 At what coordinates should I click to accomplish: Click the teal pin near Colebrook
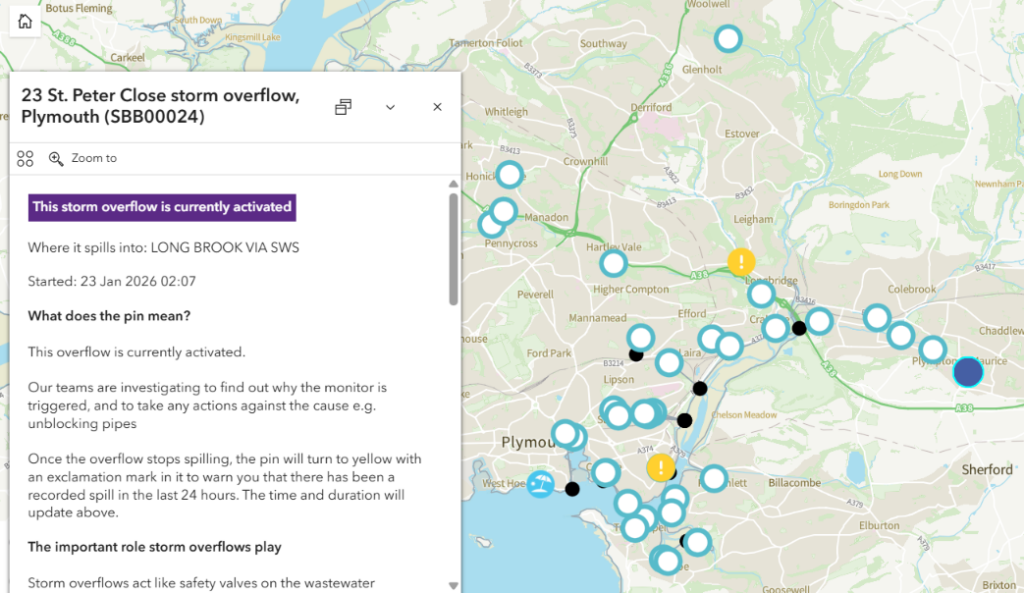(x=876, y=317)
